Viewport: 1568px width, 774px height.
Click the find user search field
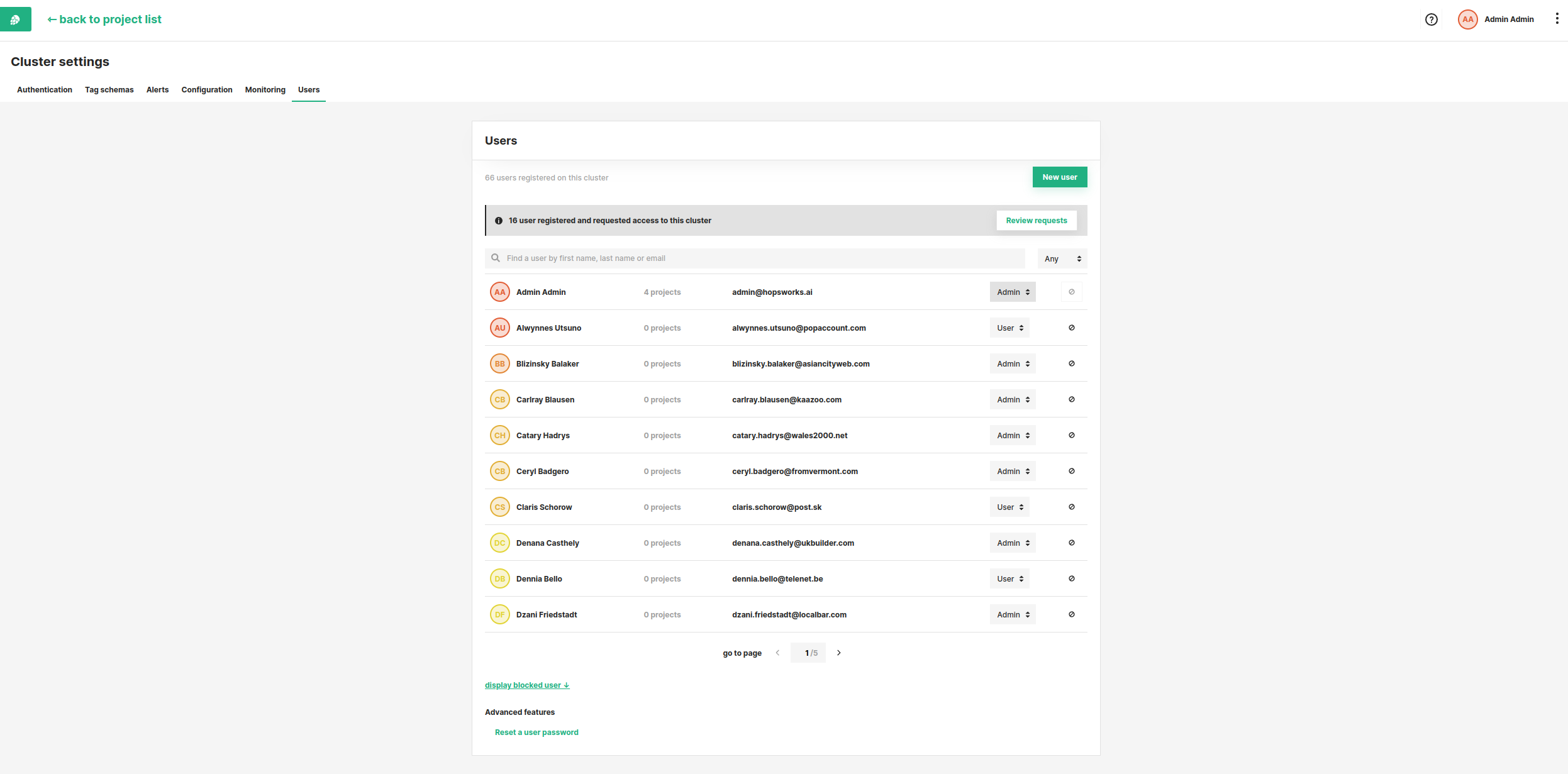click(x=755, y=258)
